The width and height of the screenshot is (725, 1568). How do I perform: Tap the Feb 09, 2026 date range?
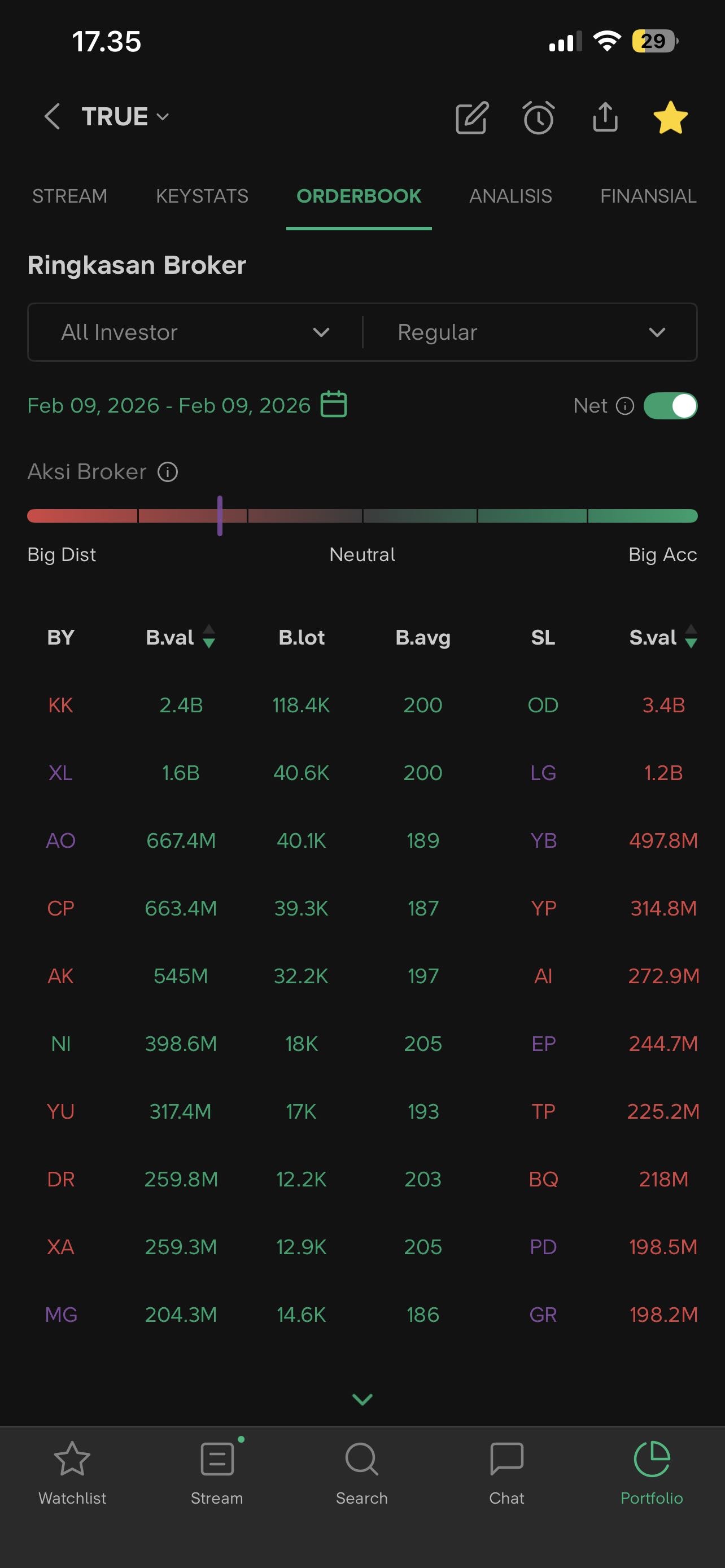(169, 405)
